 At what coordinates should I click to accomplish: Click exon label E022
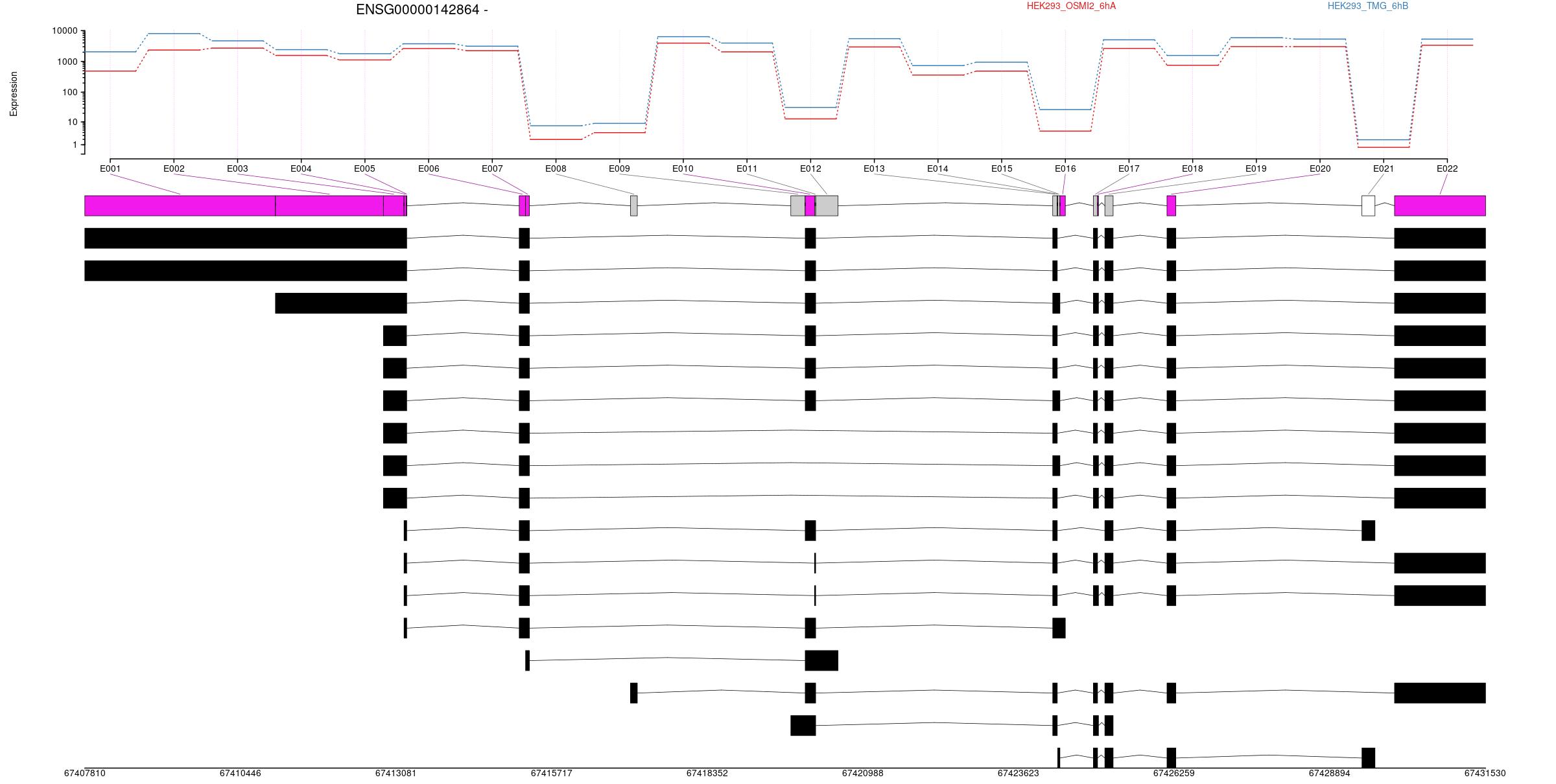(1447, 168)
